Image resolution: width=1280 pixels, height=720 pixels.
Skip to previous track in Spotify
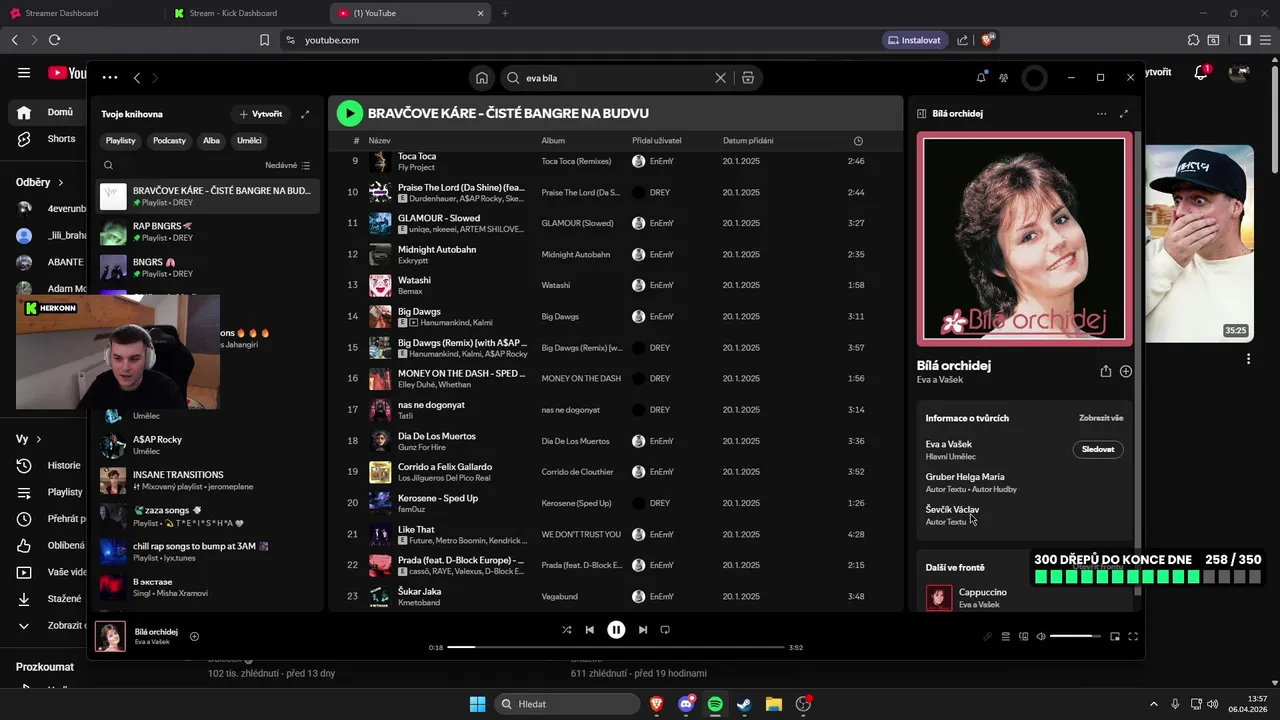click(x=590, y=630)
